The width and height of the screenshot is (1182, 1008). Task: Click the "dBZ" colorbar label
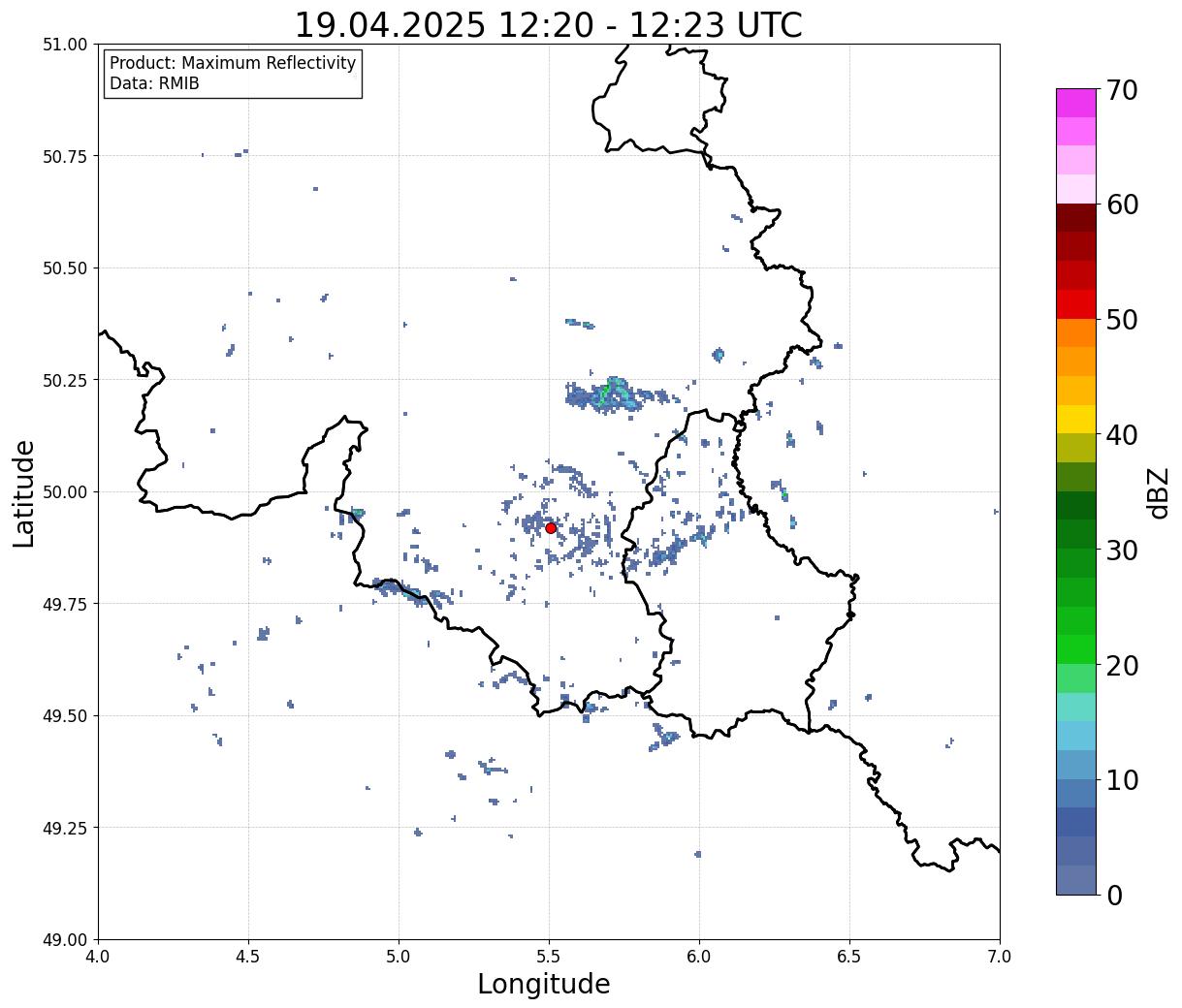(1158, 492)
